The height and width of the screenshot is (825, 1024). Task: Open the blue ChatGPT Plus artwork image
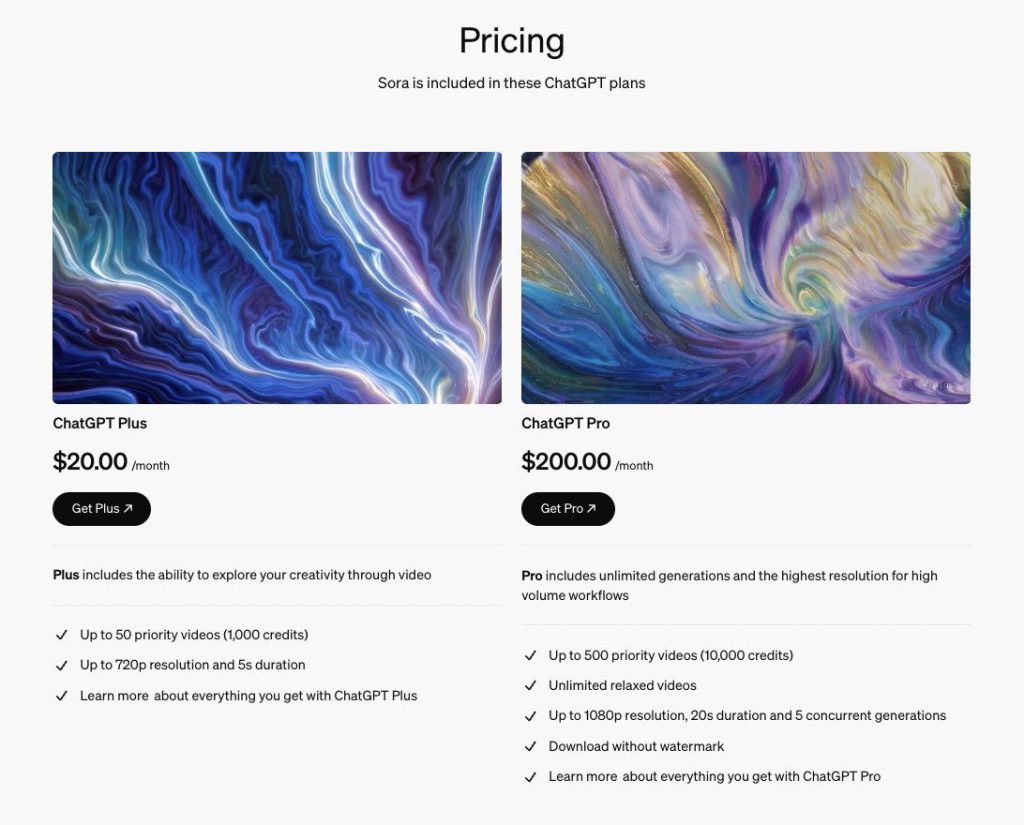(x=277, y=278)
